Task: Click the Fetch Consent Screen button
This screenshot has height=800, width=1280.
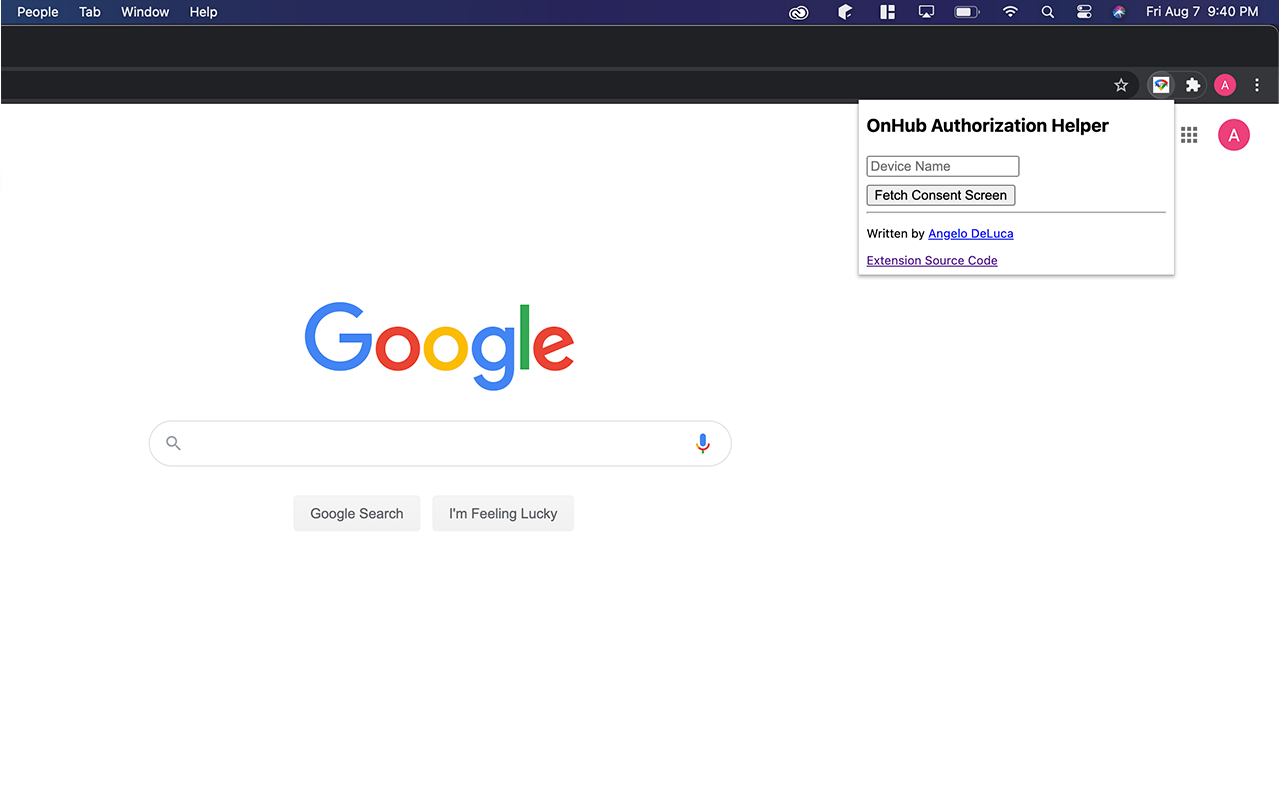Action: click(x=941, y=195)
